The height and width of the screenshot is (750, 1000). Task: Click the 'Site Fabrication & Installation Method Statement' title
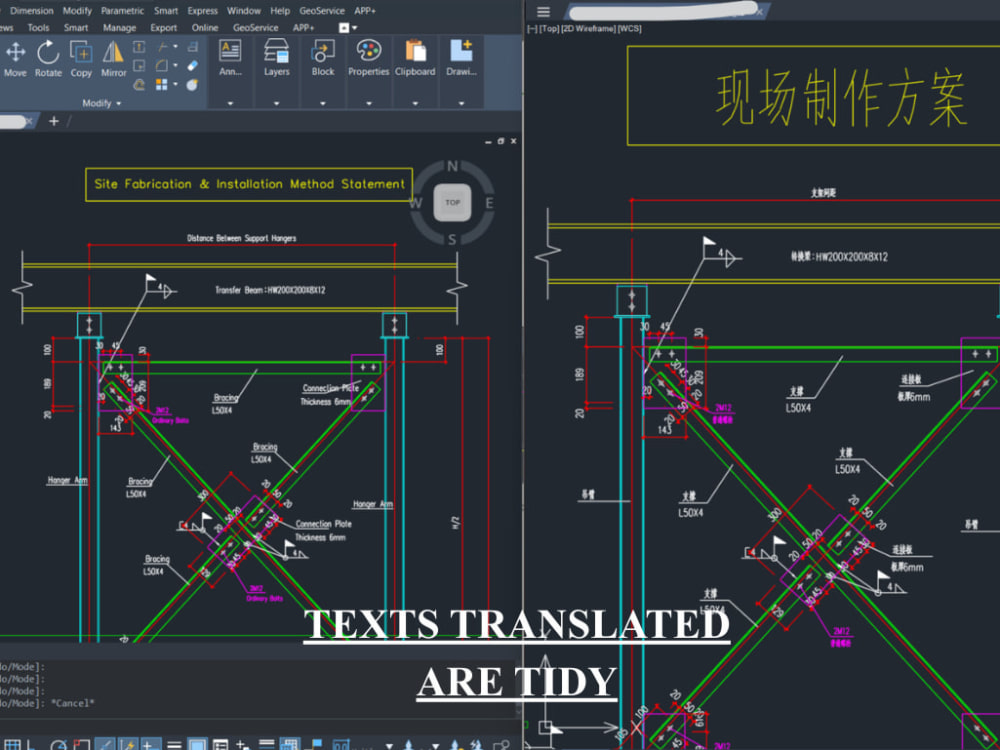(x=249, y=184)
